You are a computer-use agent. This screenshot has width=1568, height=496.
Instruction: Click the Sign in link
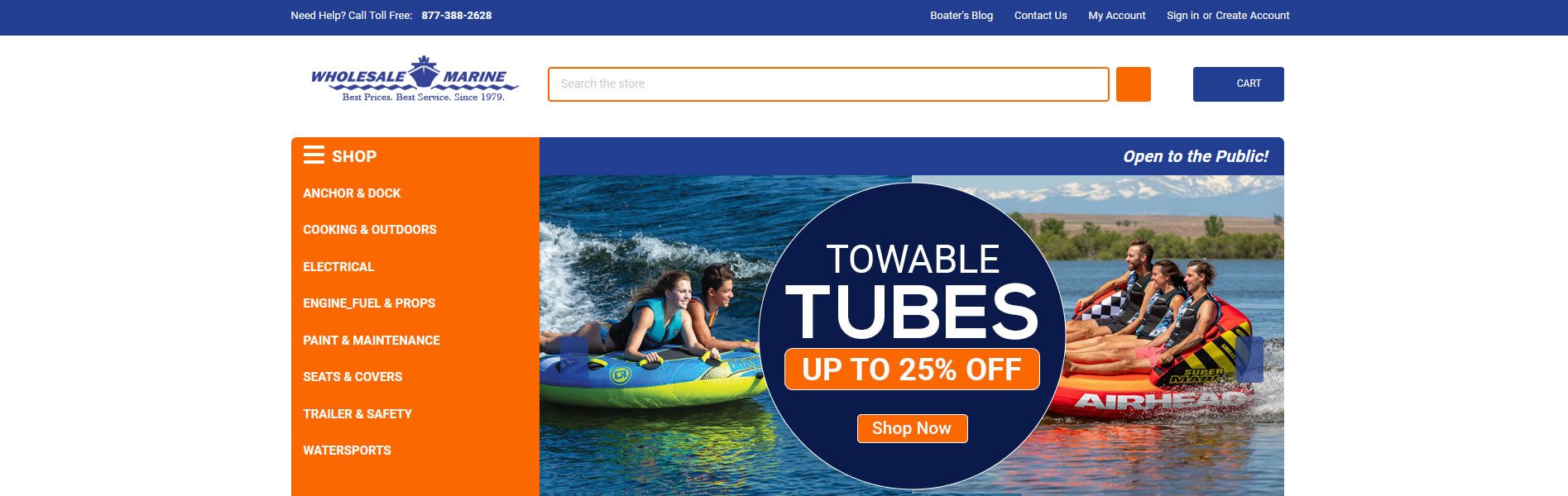pyautogui.click(x=1182, y=16)
